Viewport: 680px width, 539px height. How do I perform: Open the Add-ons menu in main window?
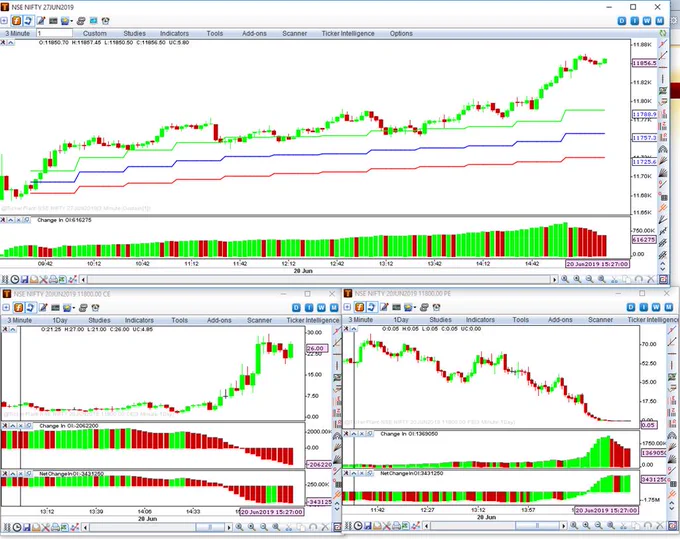pyautogui.click(x=254, y=33)
